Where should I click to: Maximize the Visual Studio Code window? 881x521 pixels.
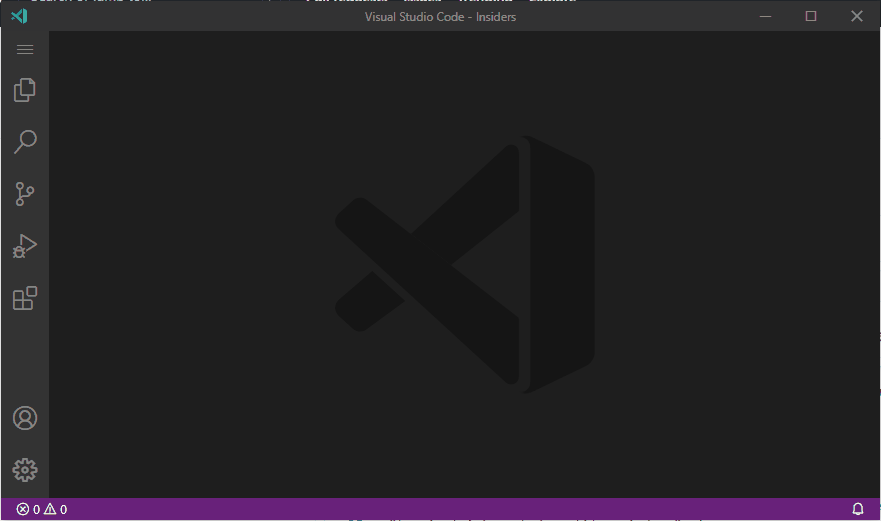pos(811,16)
